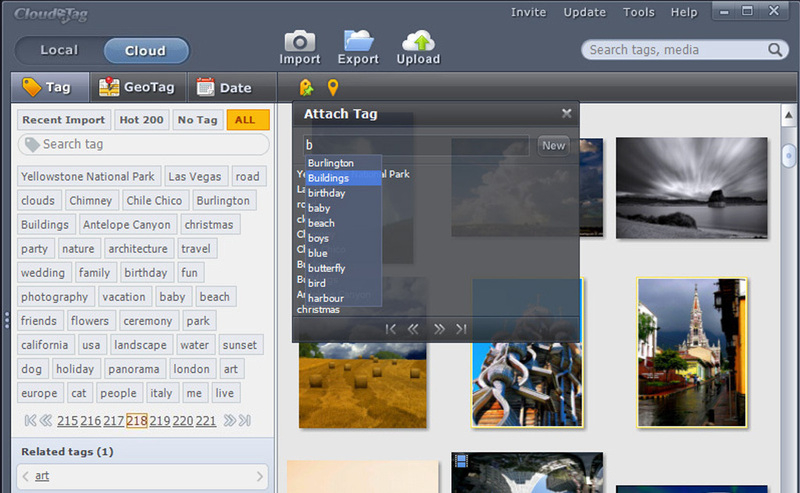Screen dimensions: 800x493
Task: Close the Attach Tag dialog
Action: (x=566, y=113)
